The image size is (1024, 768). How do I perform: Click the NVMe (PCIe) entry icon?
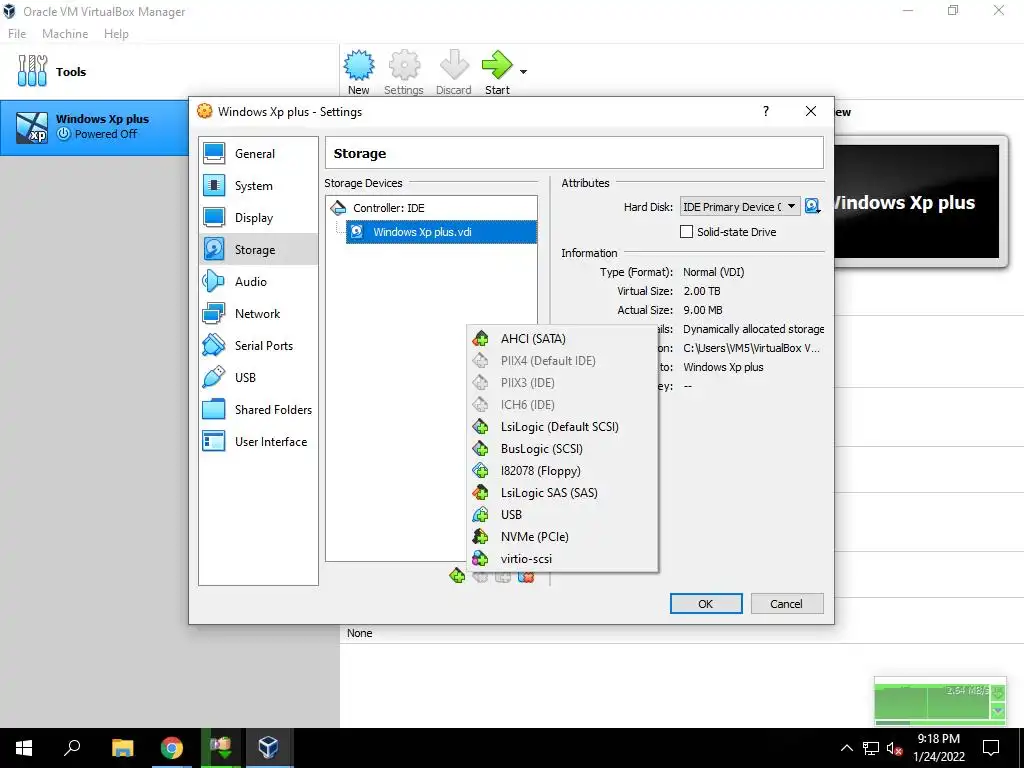click(x=481, y=537)
